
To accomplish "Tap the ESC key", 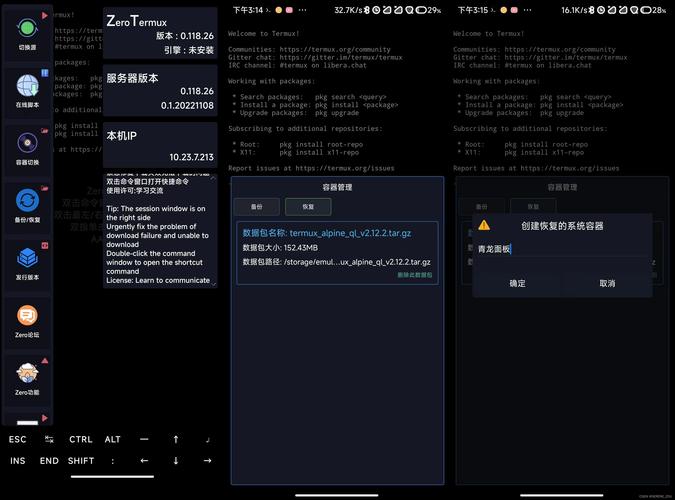I will tap(18, 439).
